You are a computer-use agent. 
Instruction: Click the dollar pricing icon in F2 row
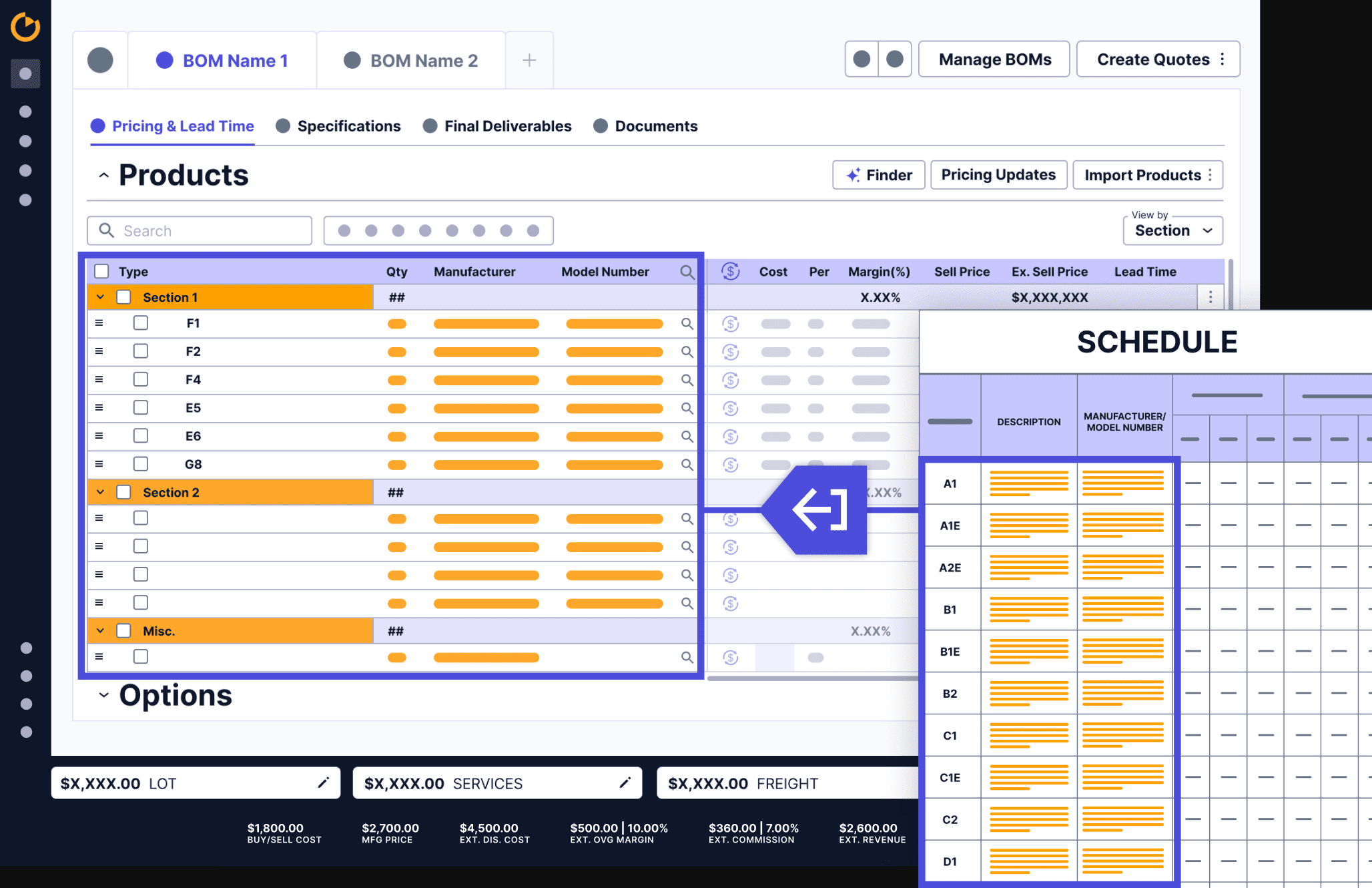[731, 352]
